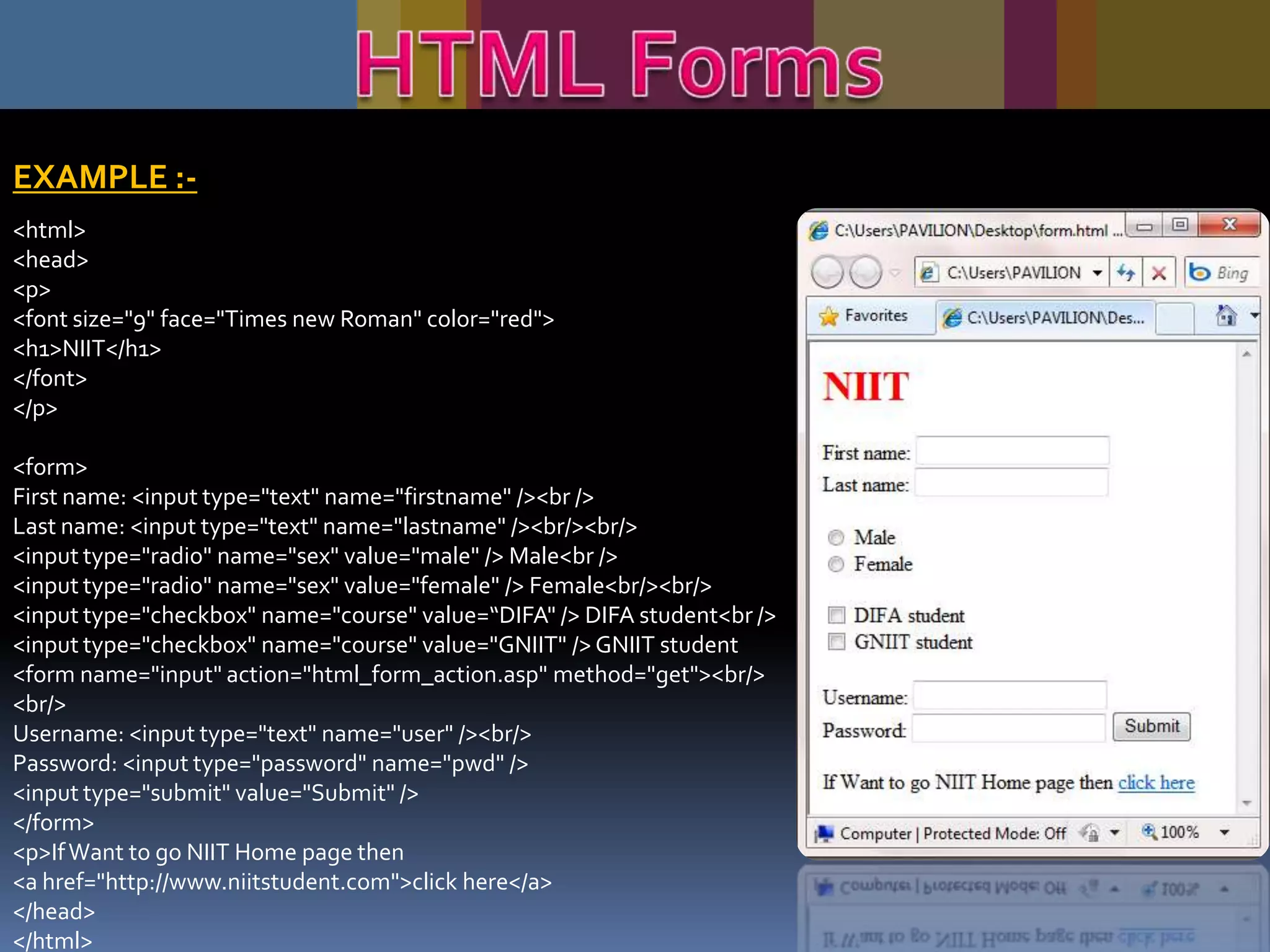1270x952 pixels.
Task: Expand the address bar dropdown arrow
Action: coord(1097,273)
